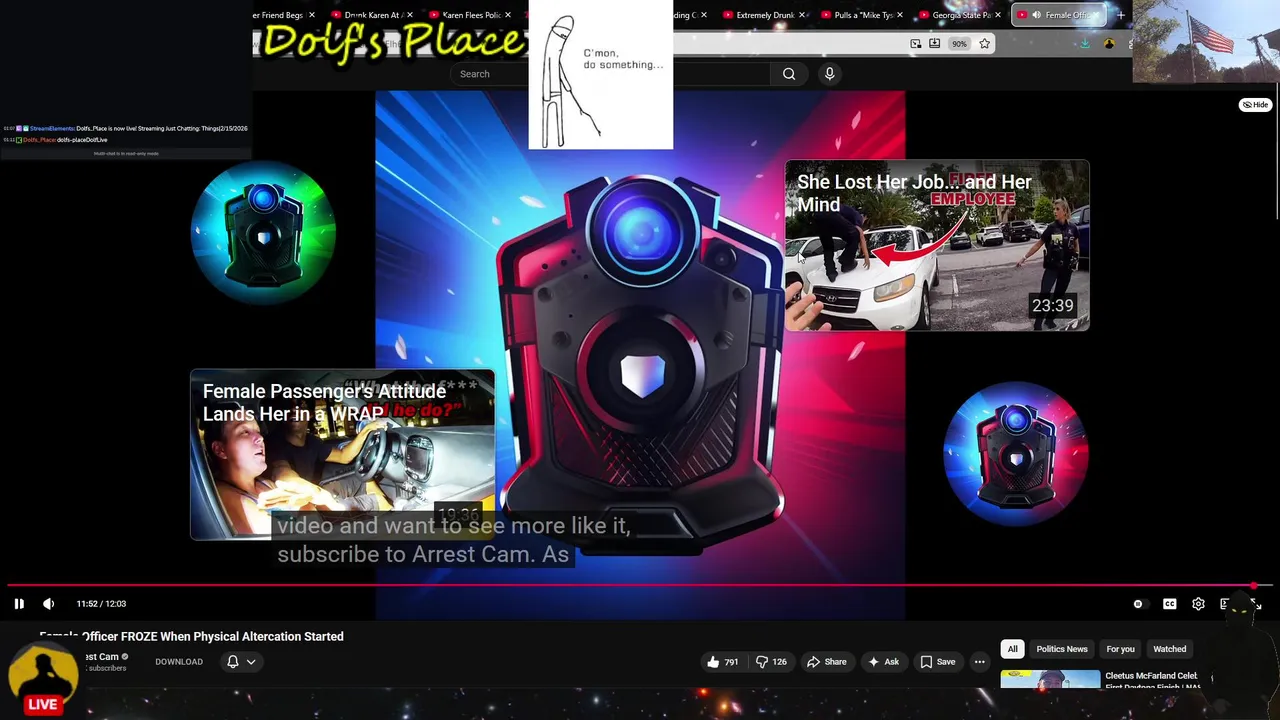1280x720 pixels.
Task: Select the All filter chip
Action: [1012, 649]
